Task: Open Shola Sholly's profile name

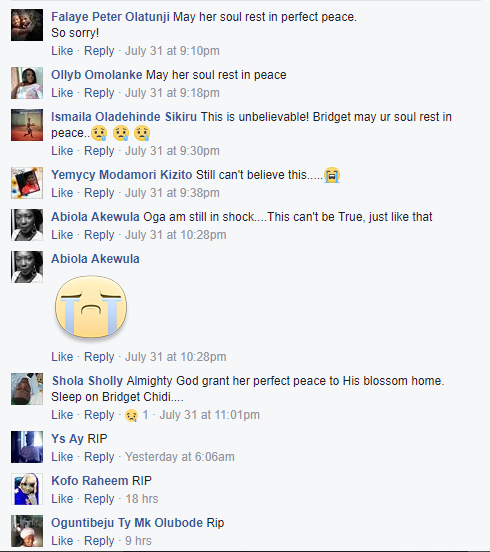Action: pyautogui.click(x=87, y=381)
